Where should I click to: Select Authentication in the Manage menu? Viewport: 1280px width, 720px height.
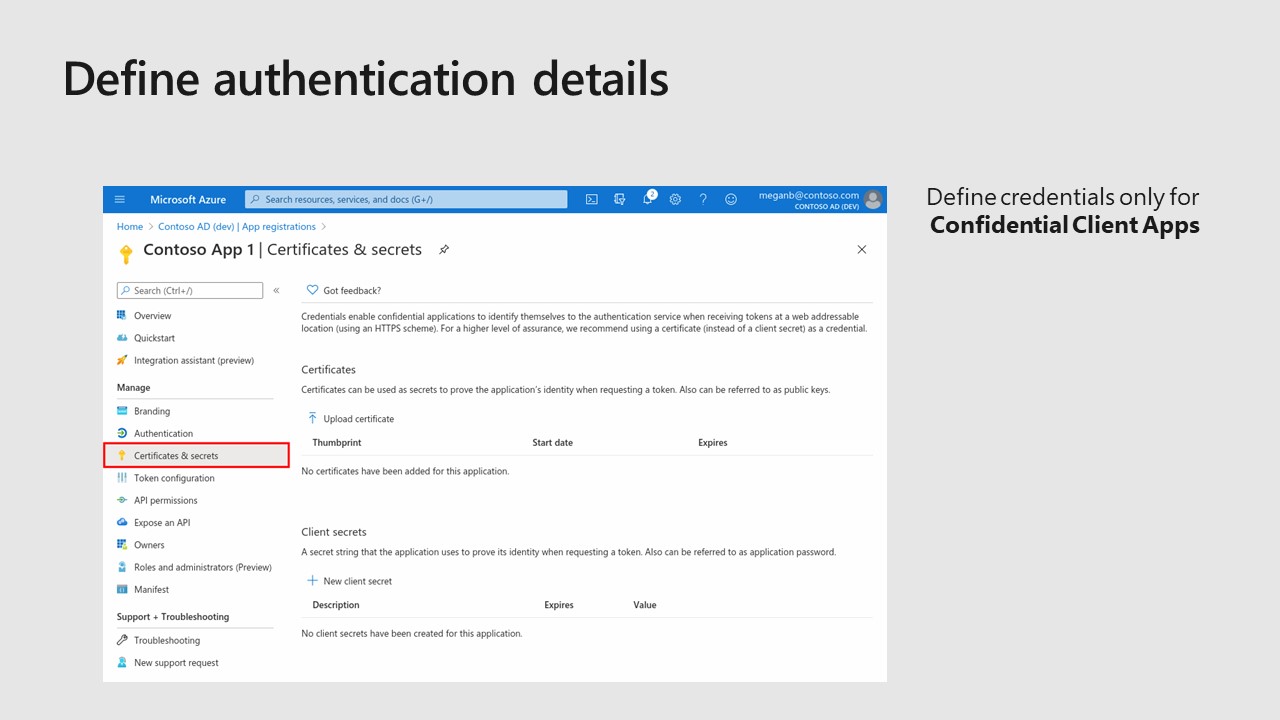[x=163, y=433]
